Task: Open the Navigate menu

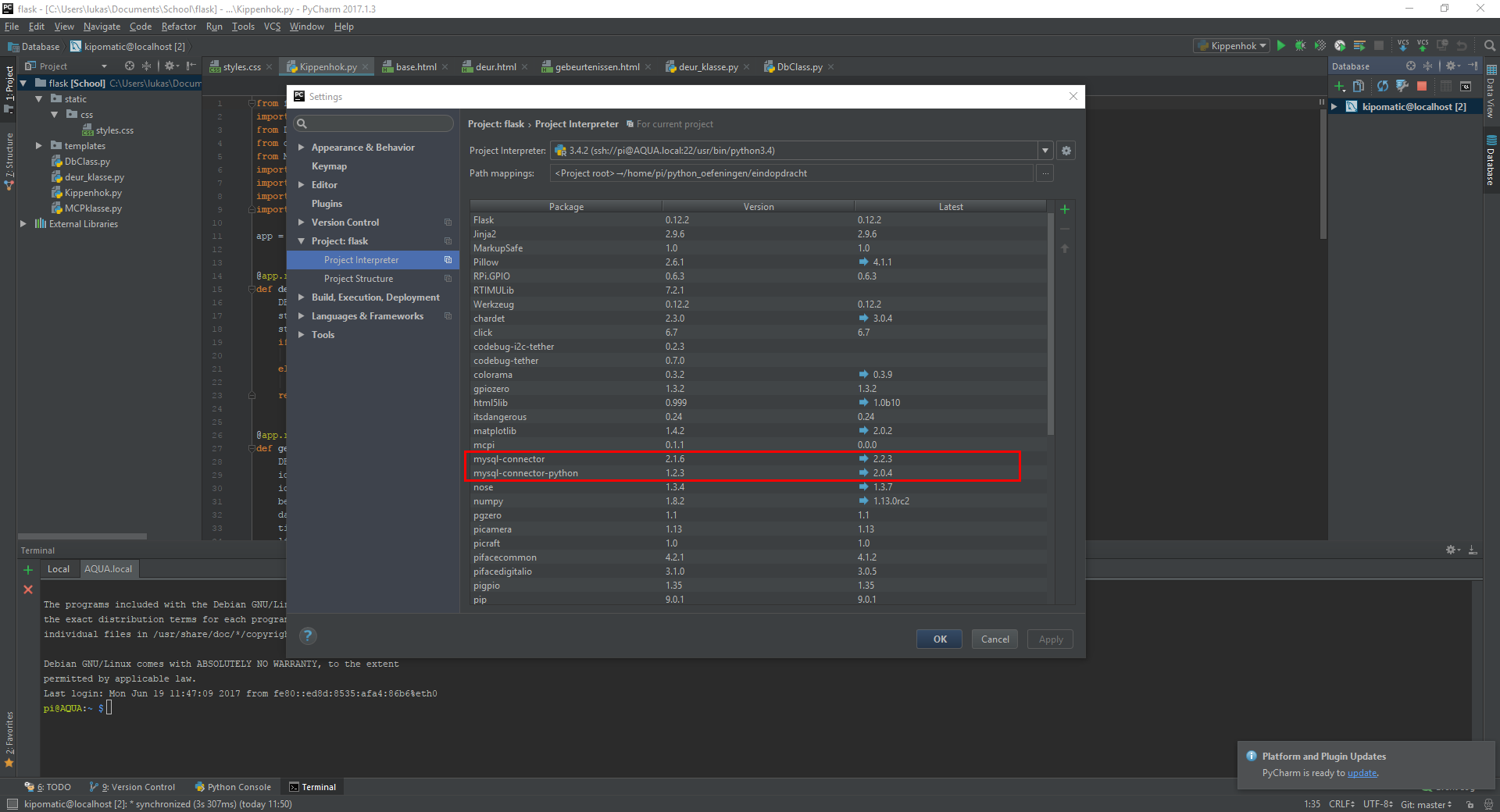Action: pos(102,27)
